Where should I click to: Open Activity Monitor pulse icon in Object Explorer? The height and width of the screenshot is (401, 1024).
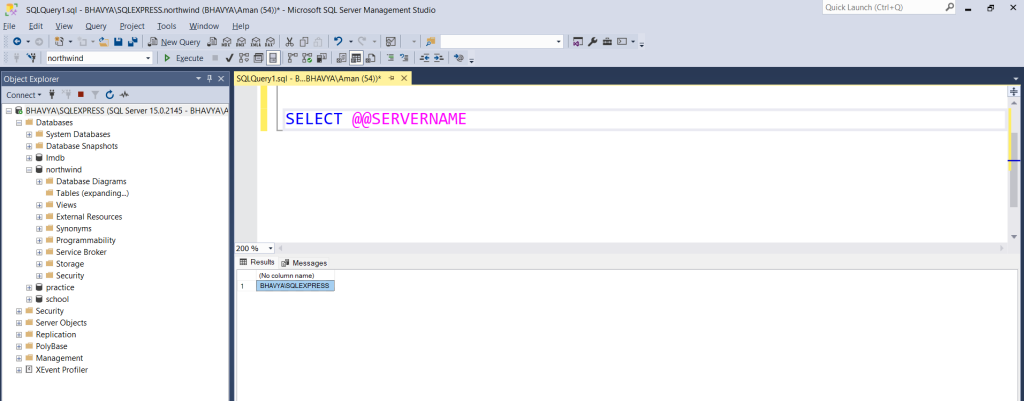[124, 95]
